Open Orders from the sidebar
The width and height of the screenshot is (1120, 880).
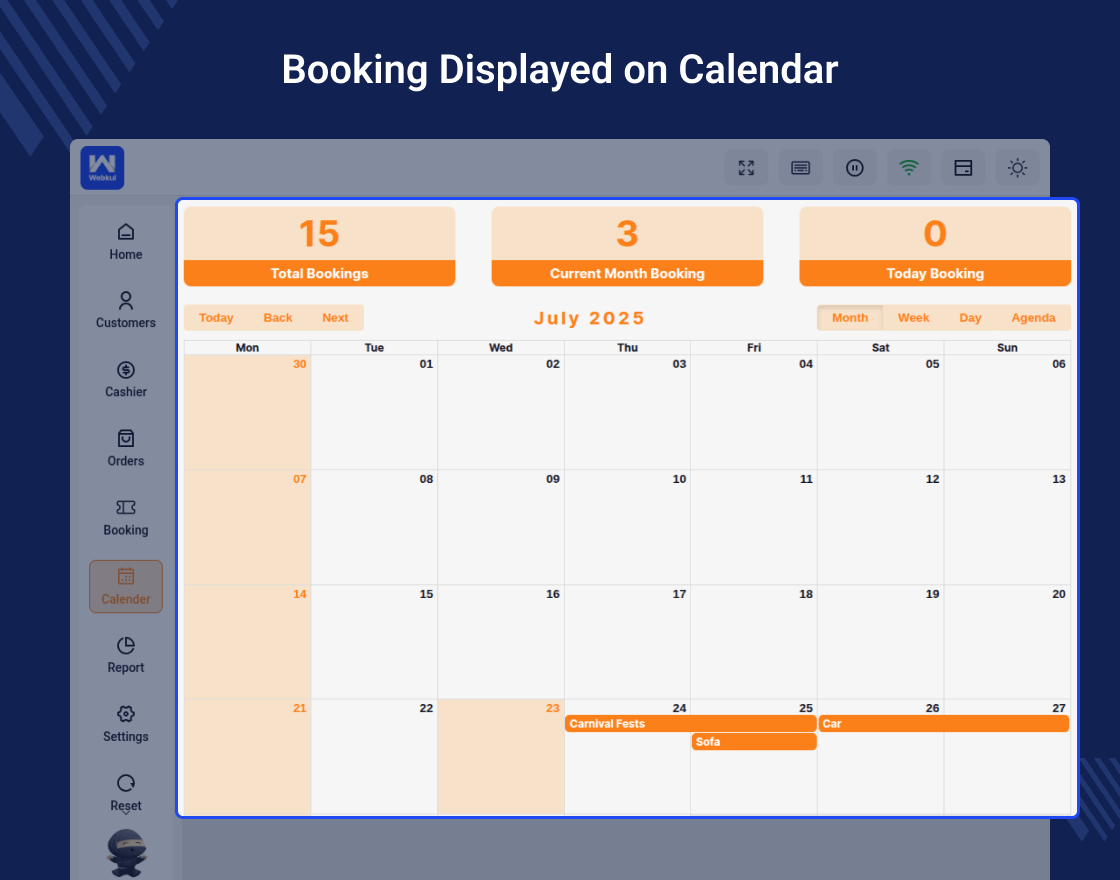pyautogui.click(x=126, y=448)
